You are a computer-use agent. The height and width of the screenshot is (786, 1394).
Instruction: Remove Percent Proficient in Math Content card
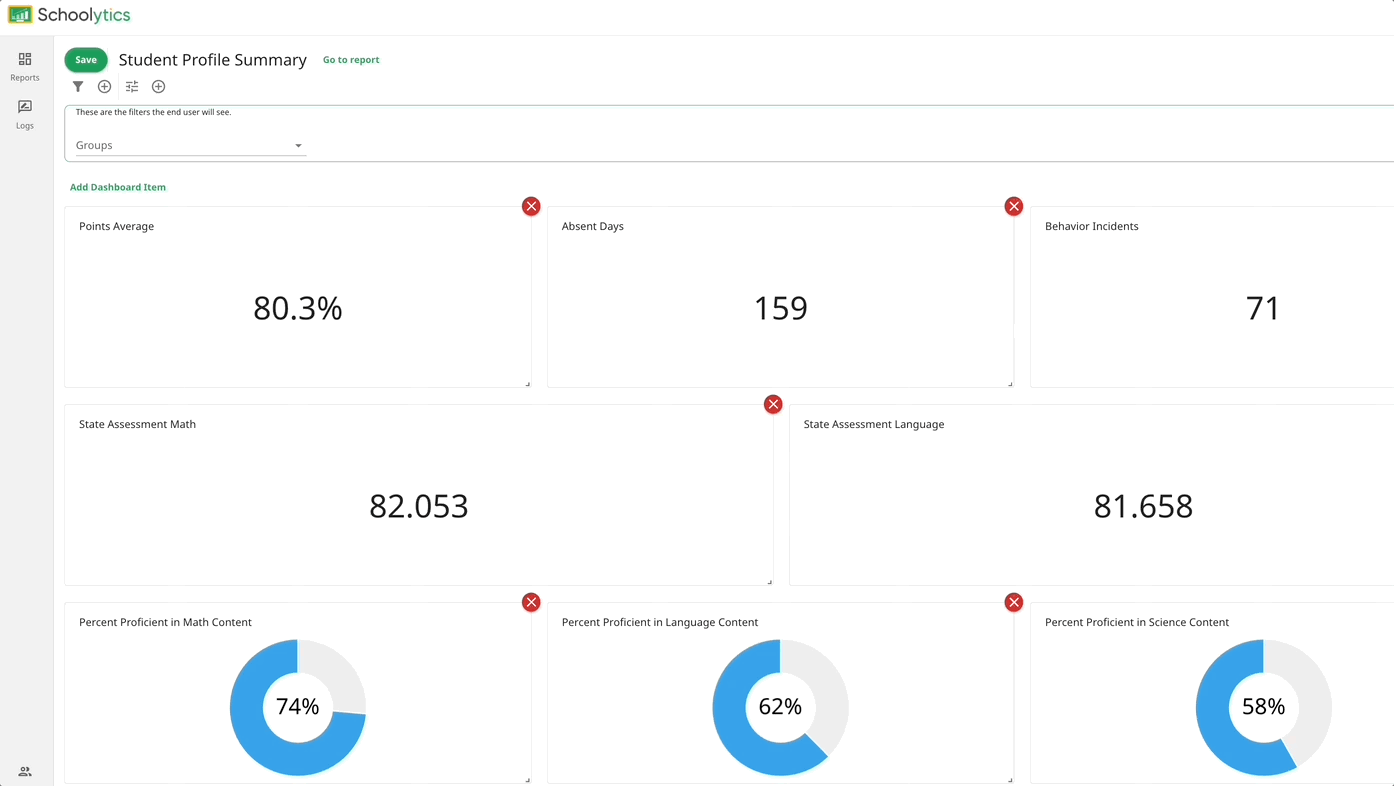531,602
